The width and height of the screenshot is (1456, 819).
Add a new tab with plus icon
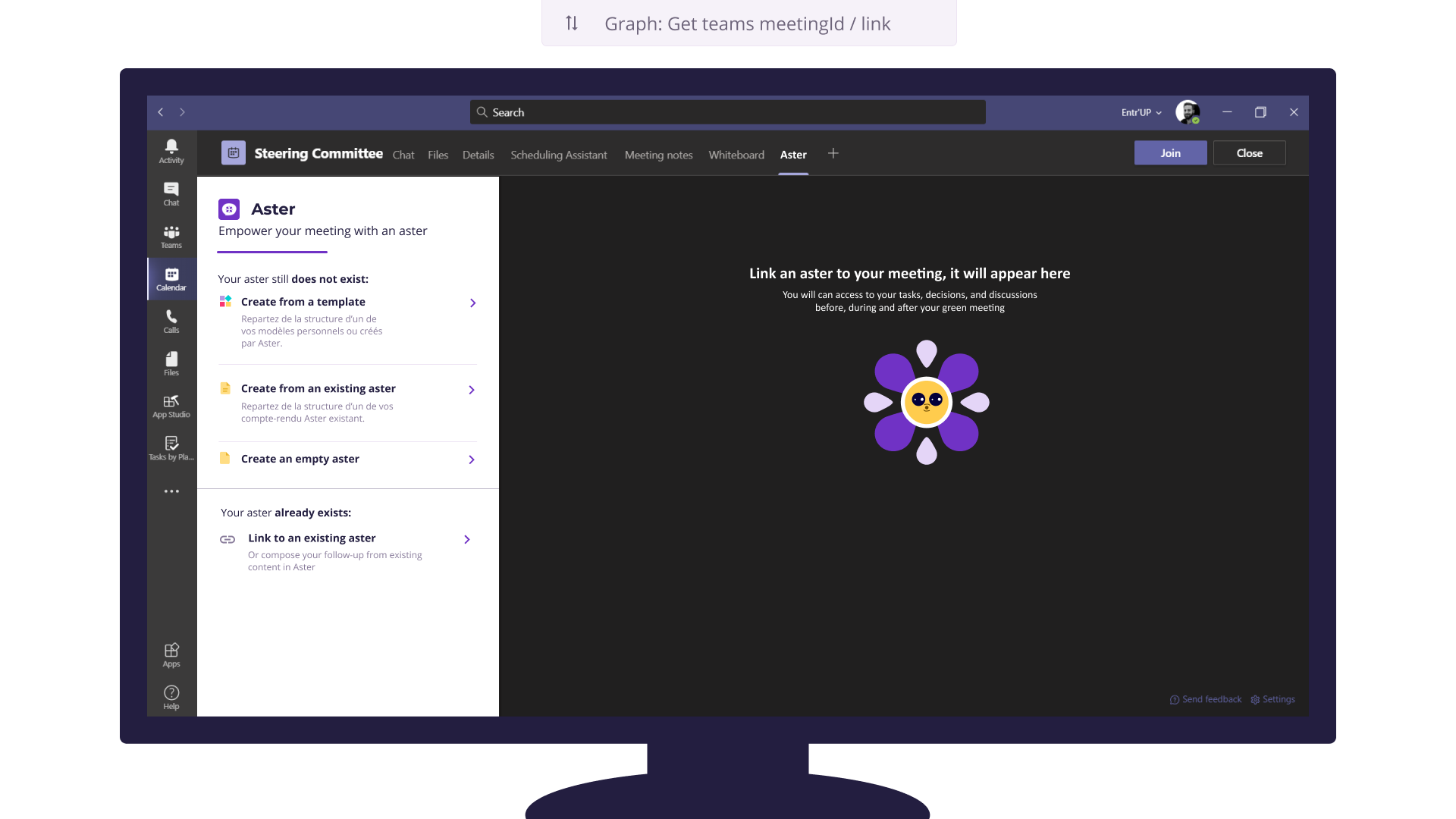833,154
